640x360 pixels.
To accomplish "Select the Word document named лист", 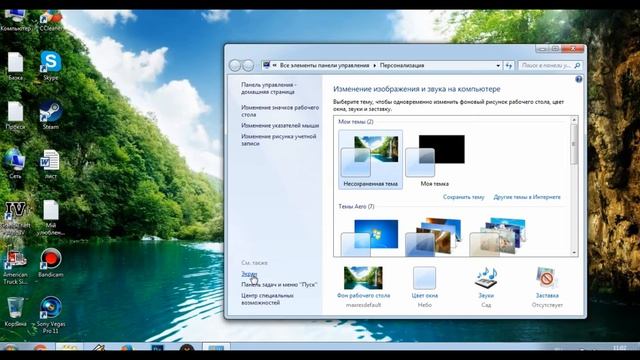I will 51,164.
